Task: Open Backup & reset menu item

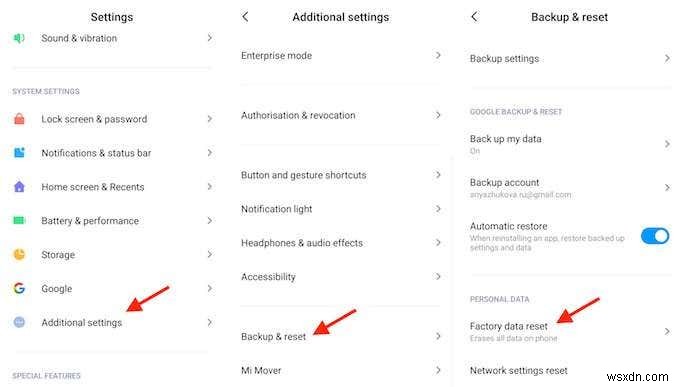Action: click(340, 336)
